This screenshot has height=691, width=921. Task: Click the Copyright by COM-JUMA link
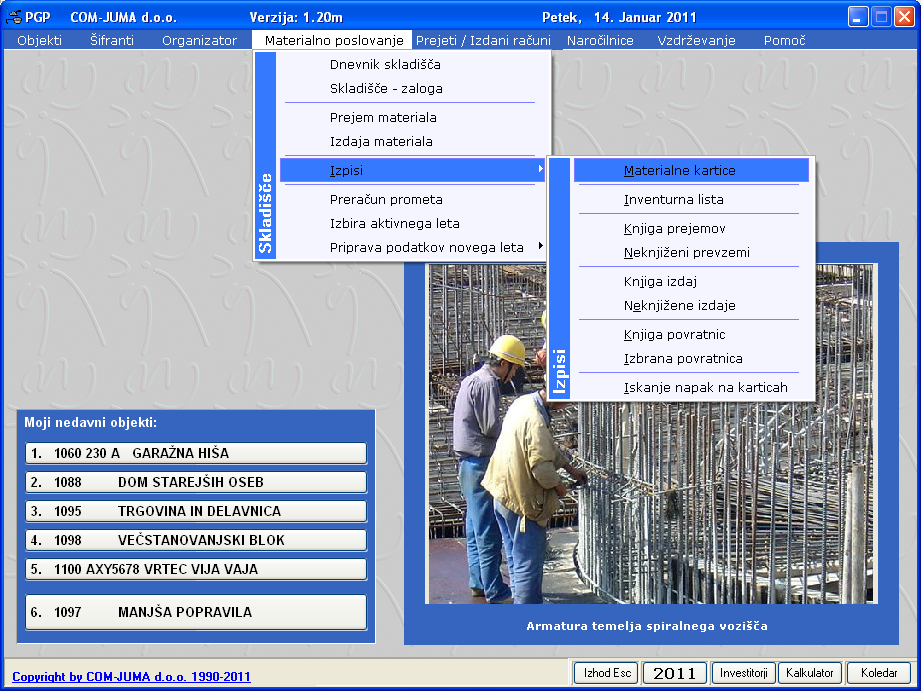[131, 677]
